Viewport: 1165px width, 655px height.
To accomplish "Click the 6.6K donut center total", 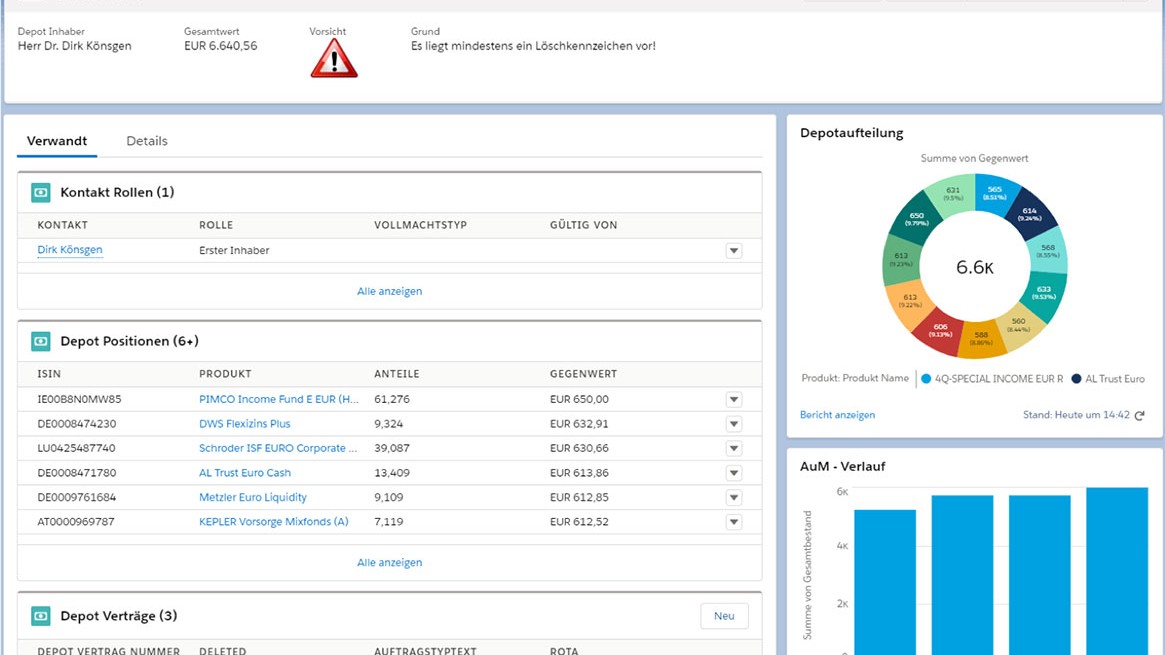I will tap(975, 267).
